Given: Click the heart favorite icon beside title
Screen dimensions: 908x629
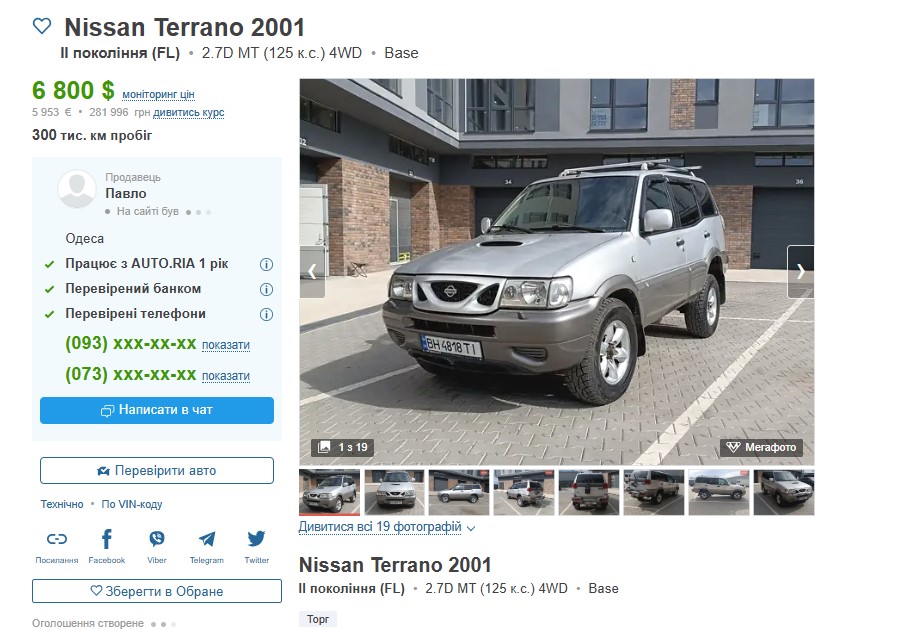Looking at the screenshot, I should [42, 26].
